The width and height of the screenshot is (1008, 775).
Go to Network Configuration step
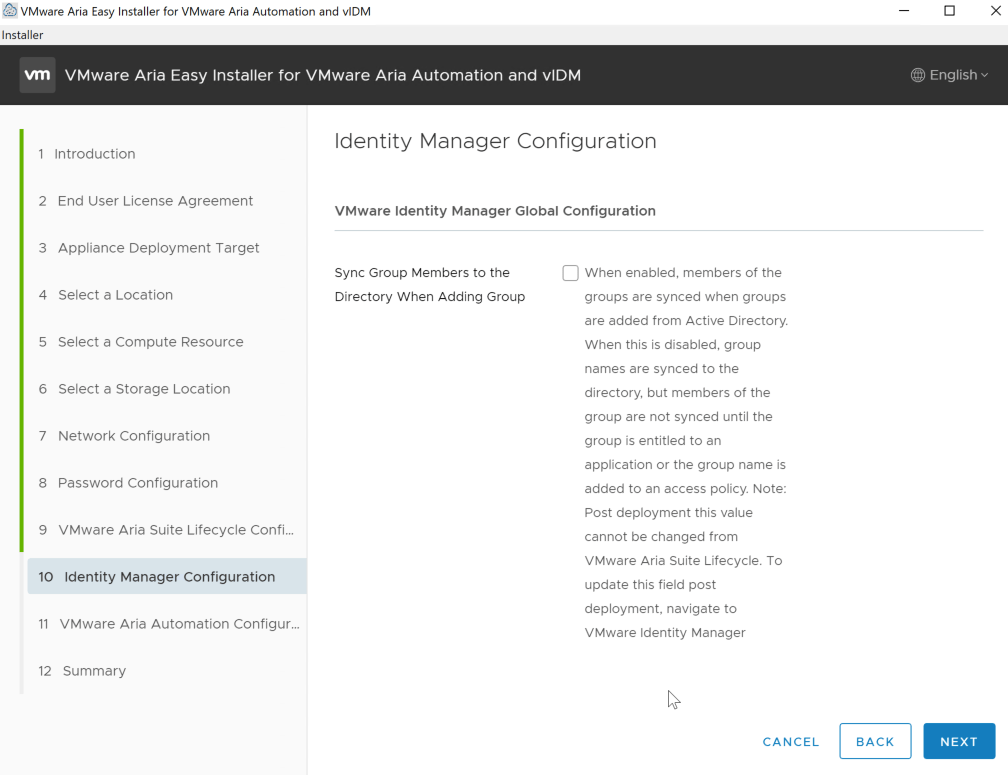coord(134,436)
